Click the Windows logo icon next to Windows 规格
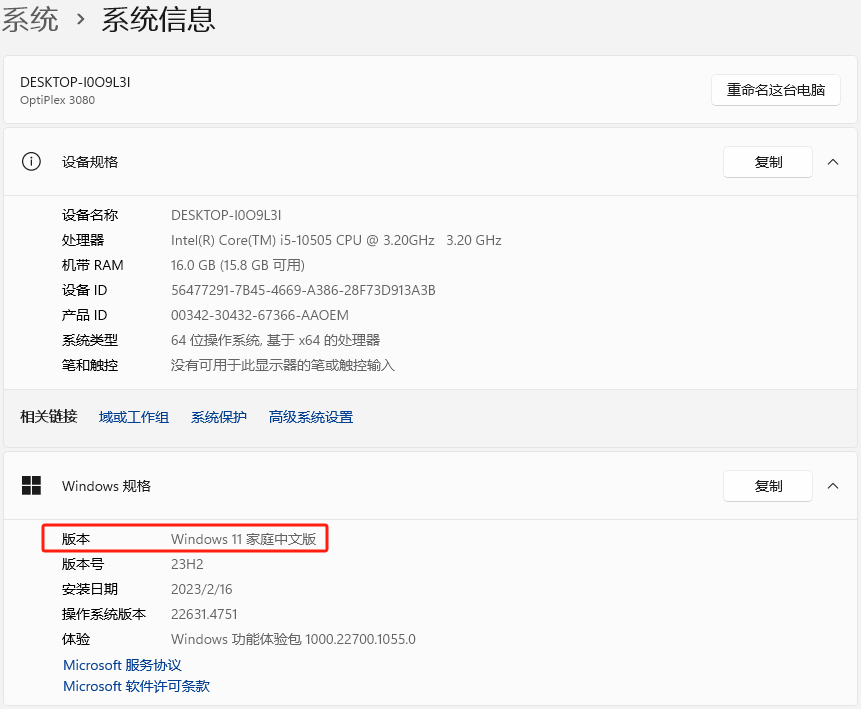The image size is (861, 709). [31, 486]
